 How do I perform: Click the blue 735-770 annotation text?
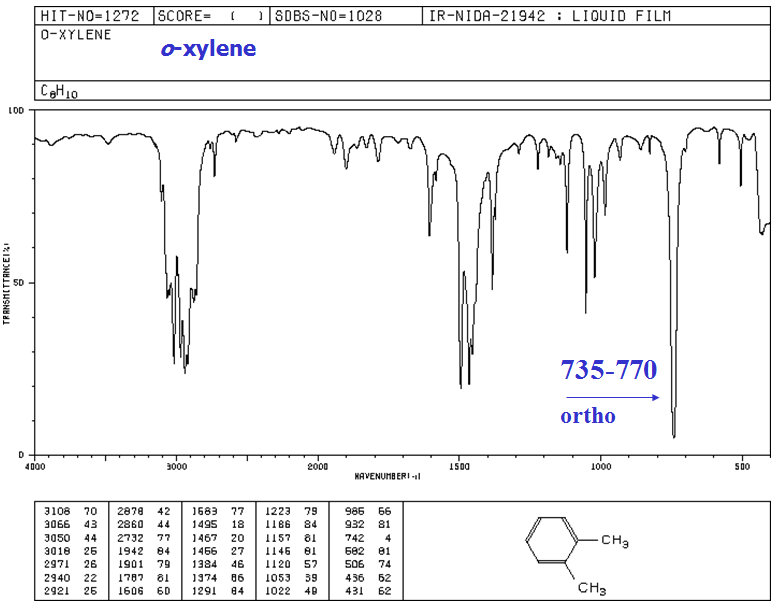(608, 370)
